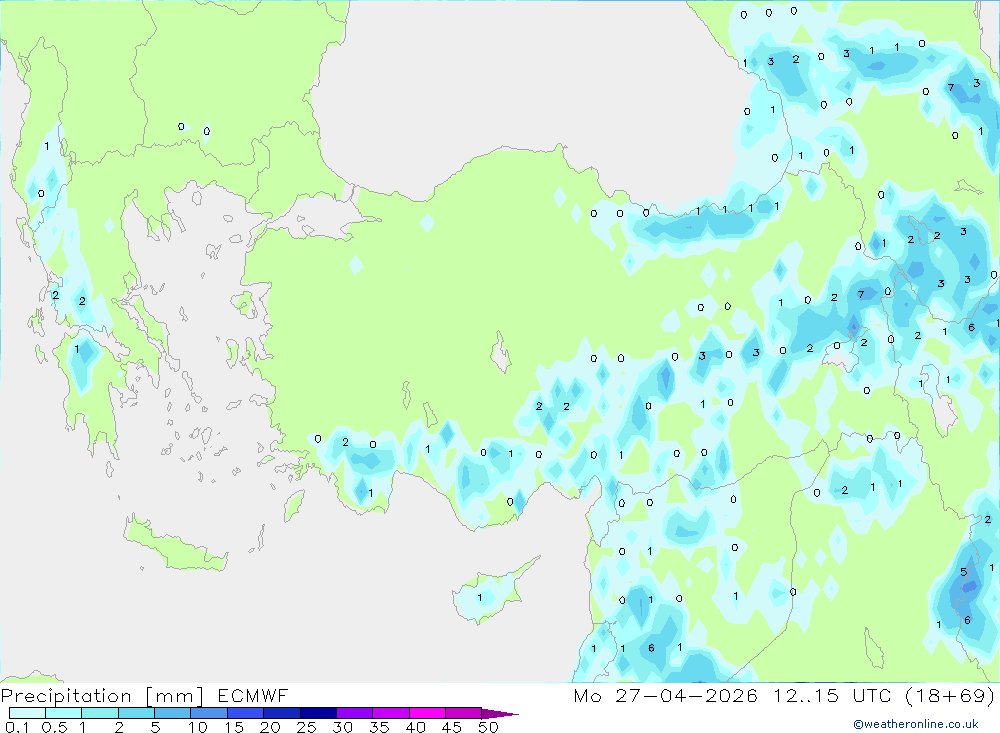This screenshot has width=1000, height=733.
Task: Click the 0.5–1 mm legend color box
Action: tap(64, 713)
